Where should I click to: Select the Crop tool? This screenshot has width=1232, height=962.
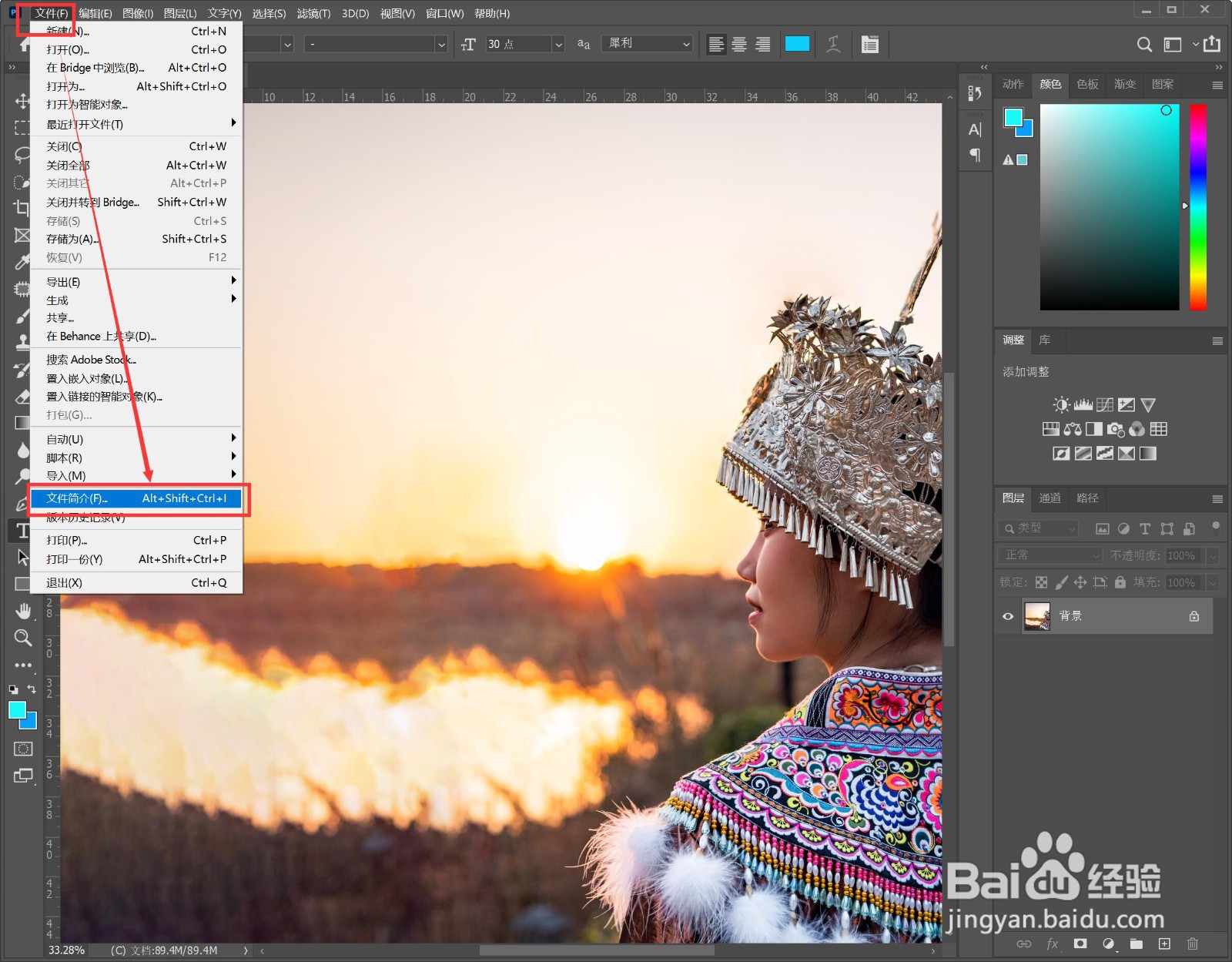point(22,208)
